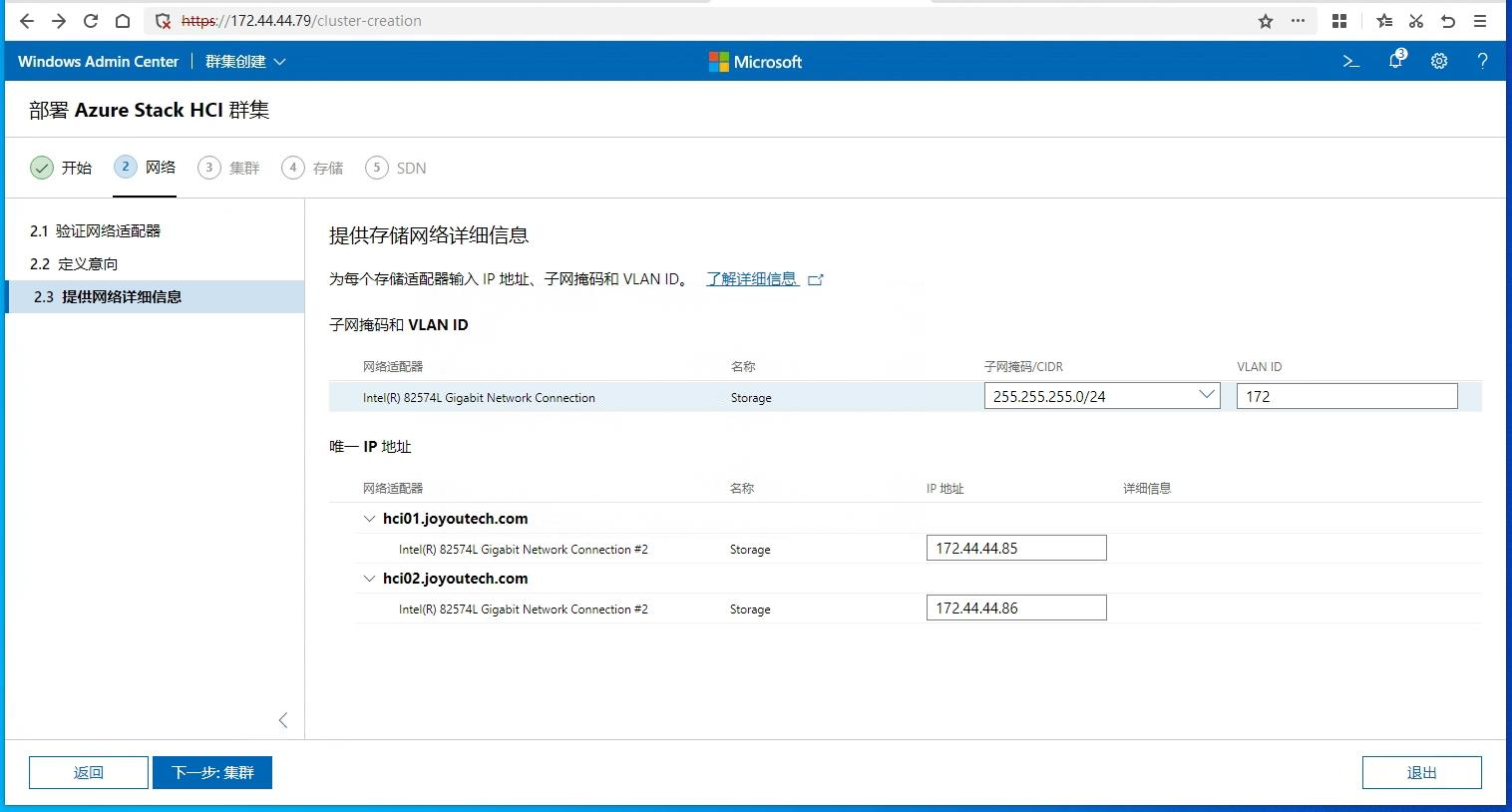Open the favorites list icon
Screen dimensions: 1512x812
point(1384,21)
